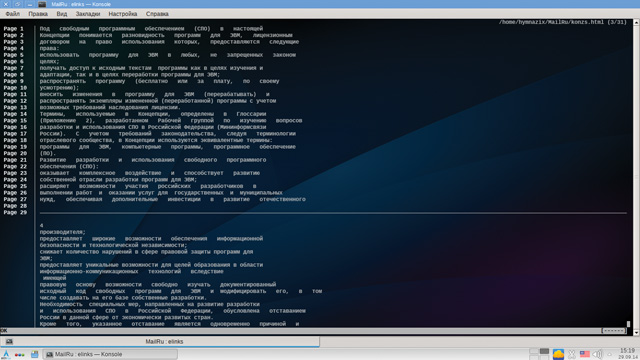Follow the 'Page 27' link
The image size is (640, 360).
pyautogui.click(x=15, y=199)
